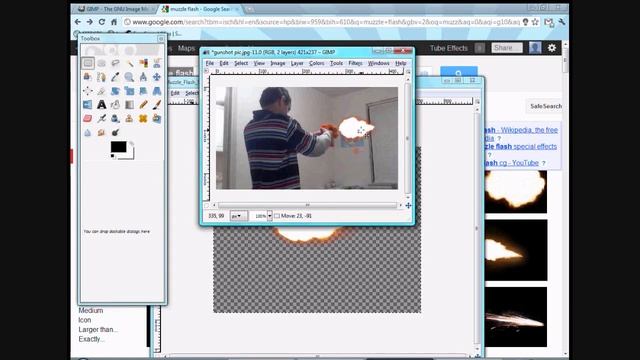Open the second muzzle flash thumbnail with pointed flame
The height and width of the screenshot is (360, 640).
tap(516, 250)
